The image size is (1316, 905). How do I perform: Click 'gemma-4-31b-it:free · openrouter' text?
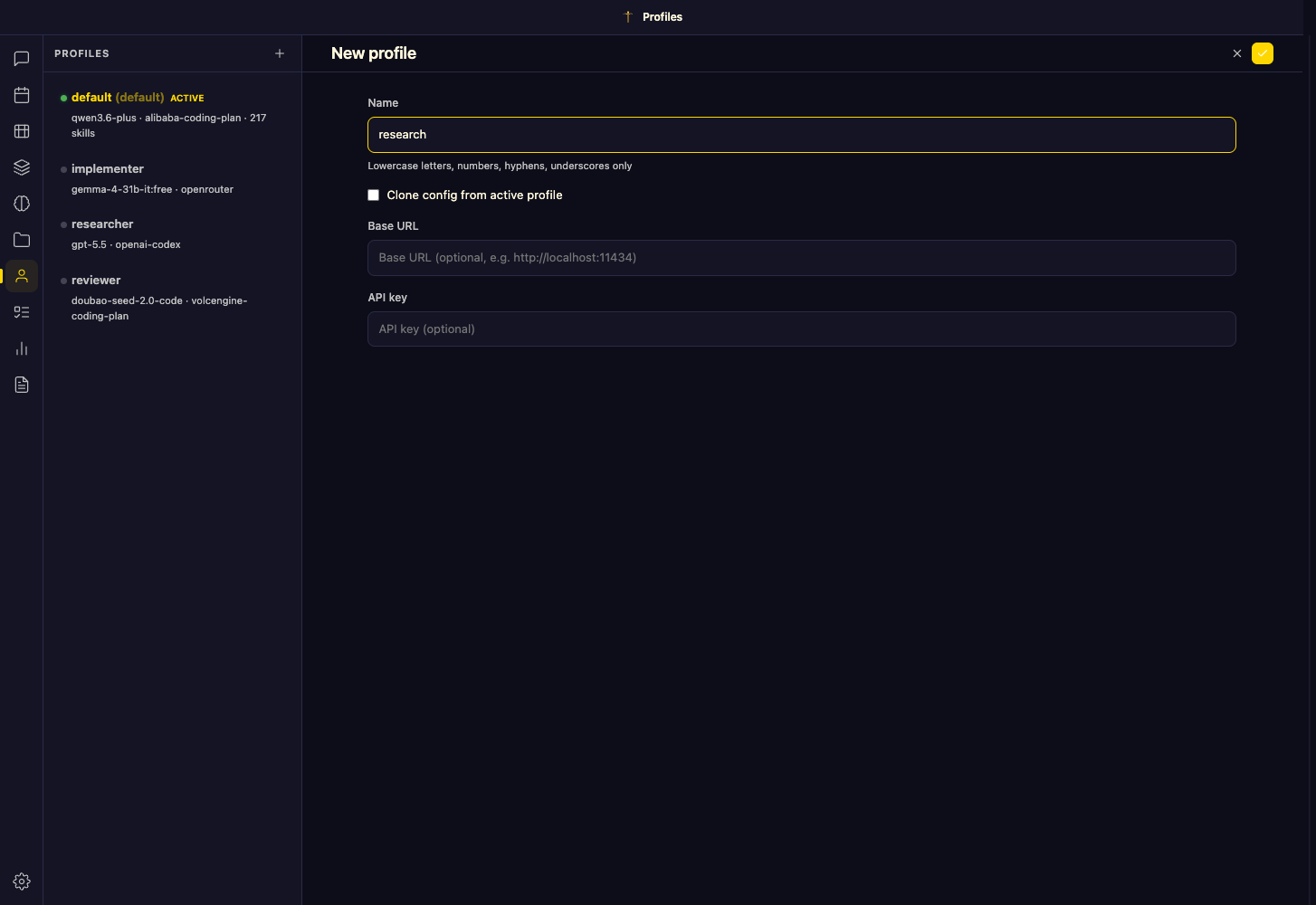152,189
